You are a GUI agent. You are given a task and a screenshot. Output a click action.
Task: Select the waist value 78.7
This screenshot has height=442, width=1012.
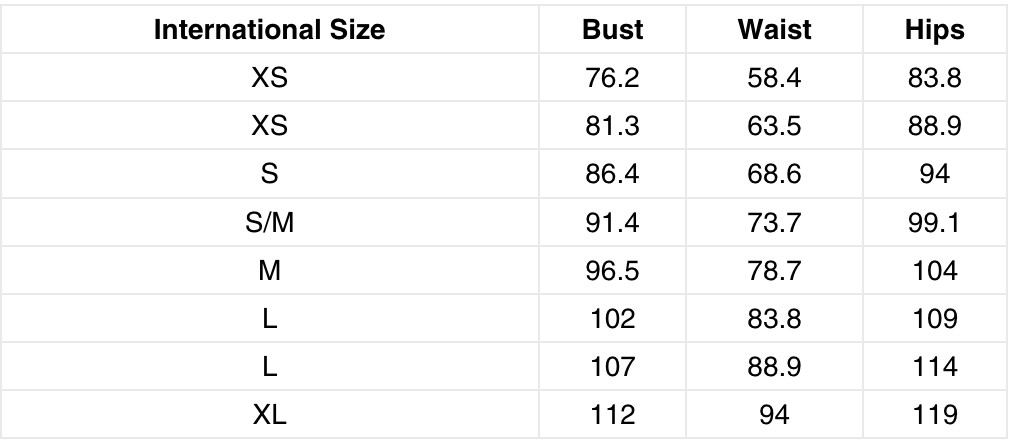(x=773, y=271)
